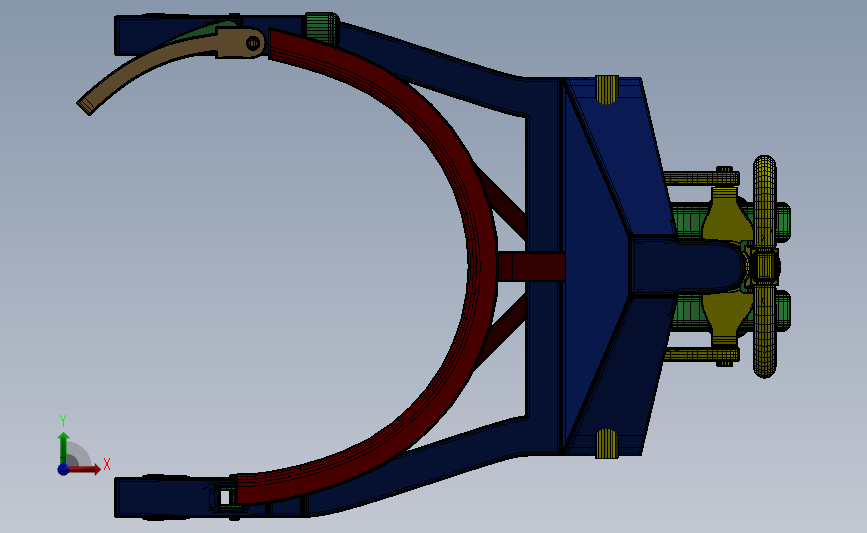This screenshot has height=533, width=867.
Task: Select the lower yellow threaded rod
Action: (x=701, y=354)
